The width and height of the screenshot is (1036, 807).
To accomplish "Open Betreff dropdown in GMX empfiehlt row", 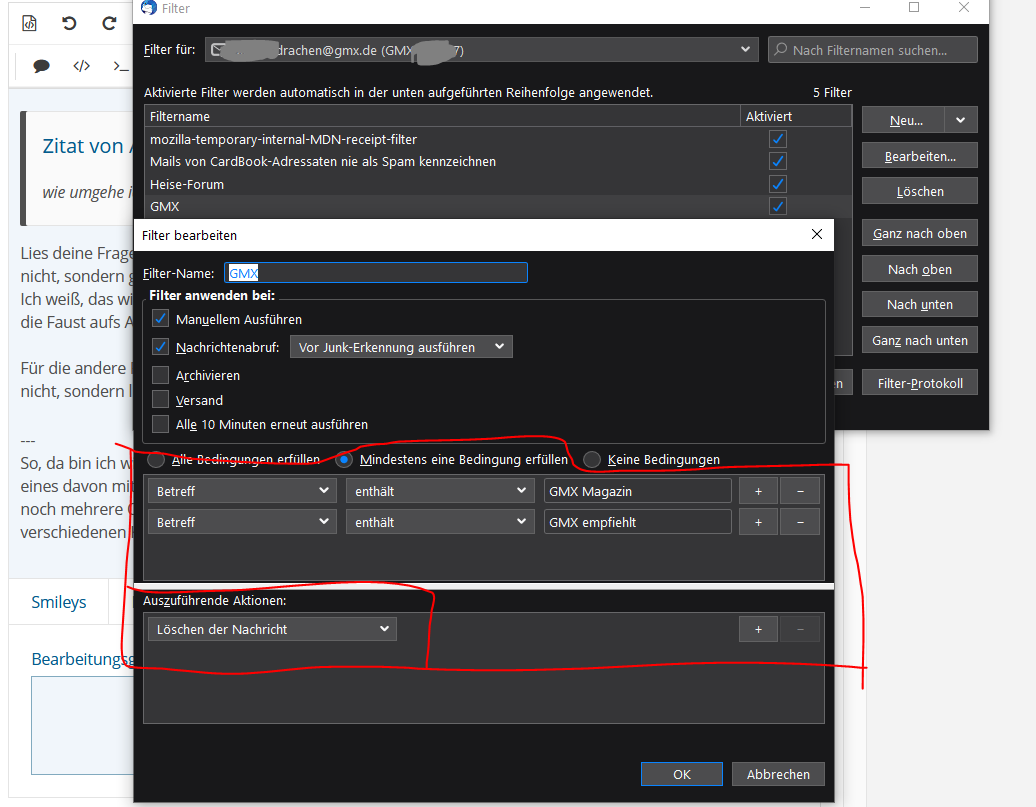I will 242,522.
